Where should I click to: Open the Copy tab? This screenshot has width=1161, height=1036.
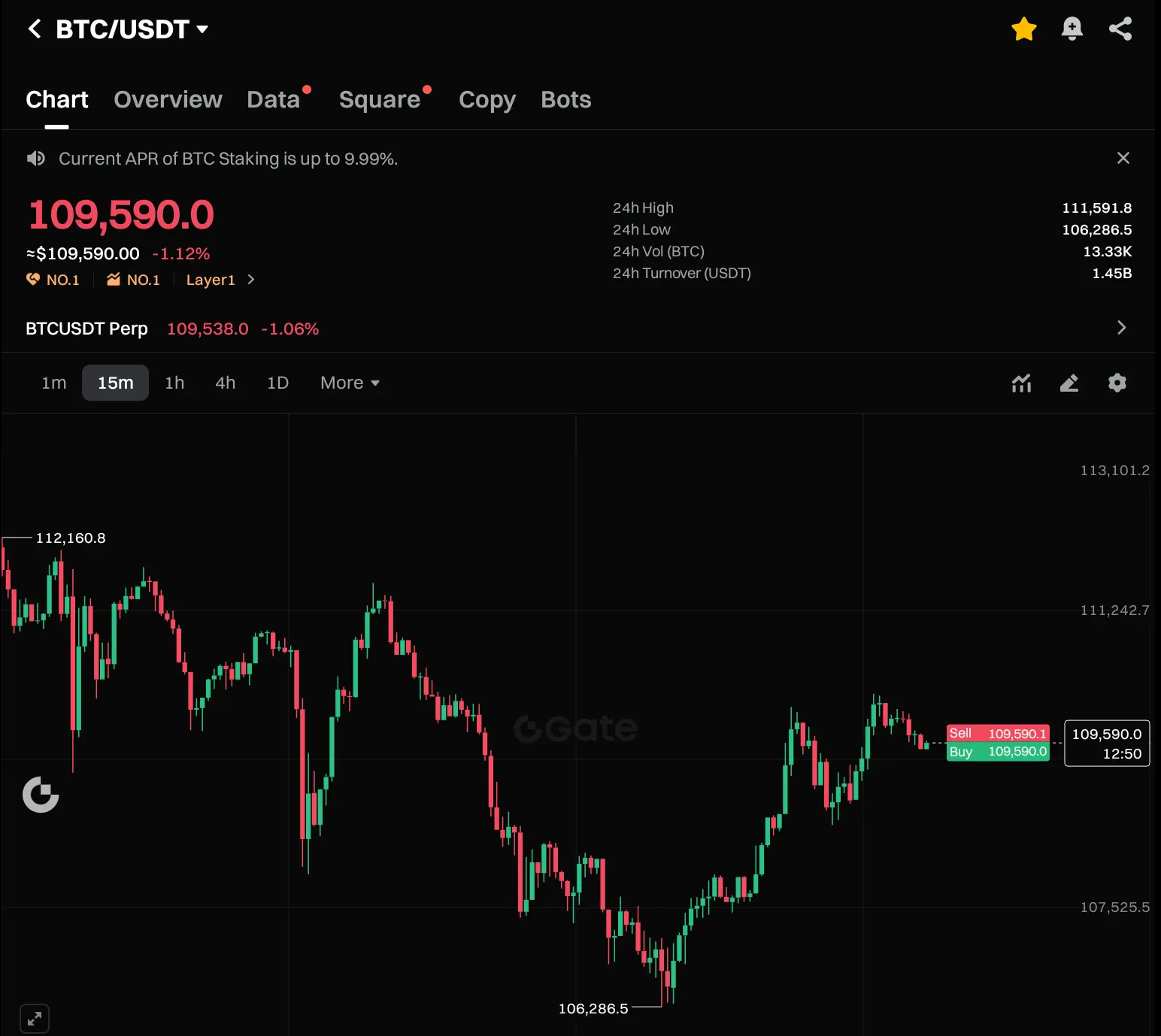coord(487,99)
